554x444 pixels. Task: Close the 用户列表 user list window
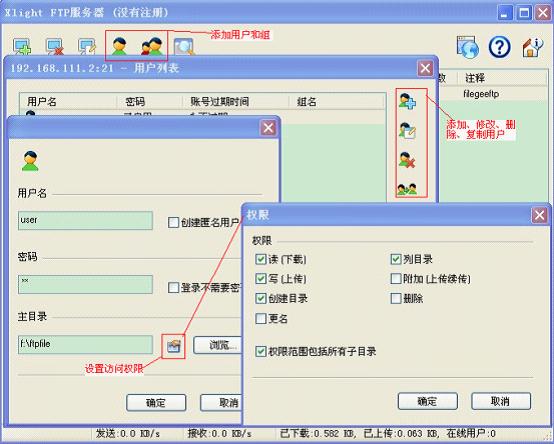tap(425, 68)
